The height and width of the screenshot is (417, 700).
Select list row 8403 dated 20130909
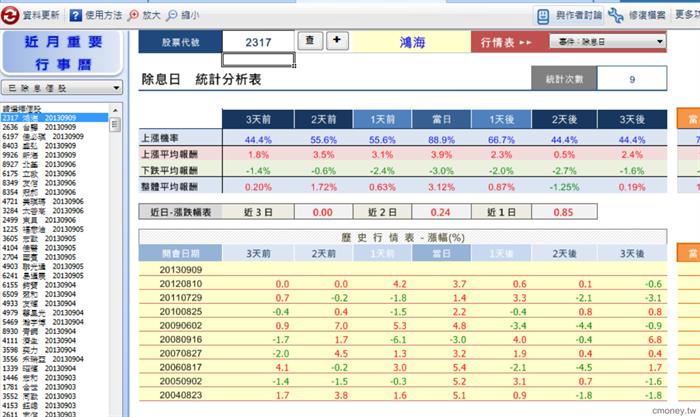coord(54,146)
